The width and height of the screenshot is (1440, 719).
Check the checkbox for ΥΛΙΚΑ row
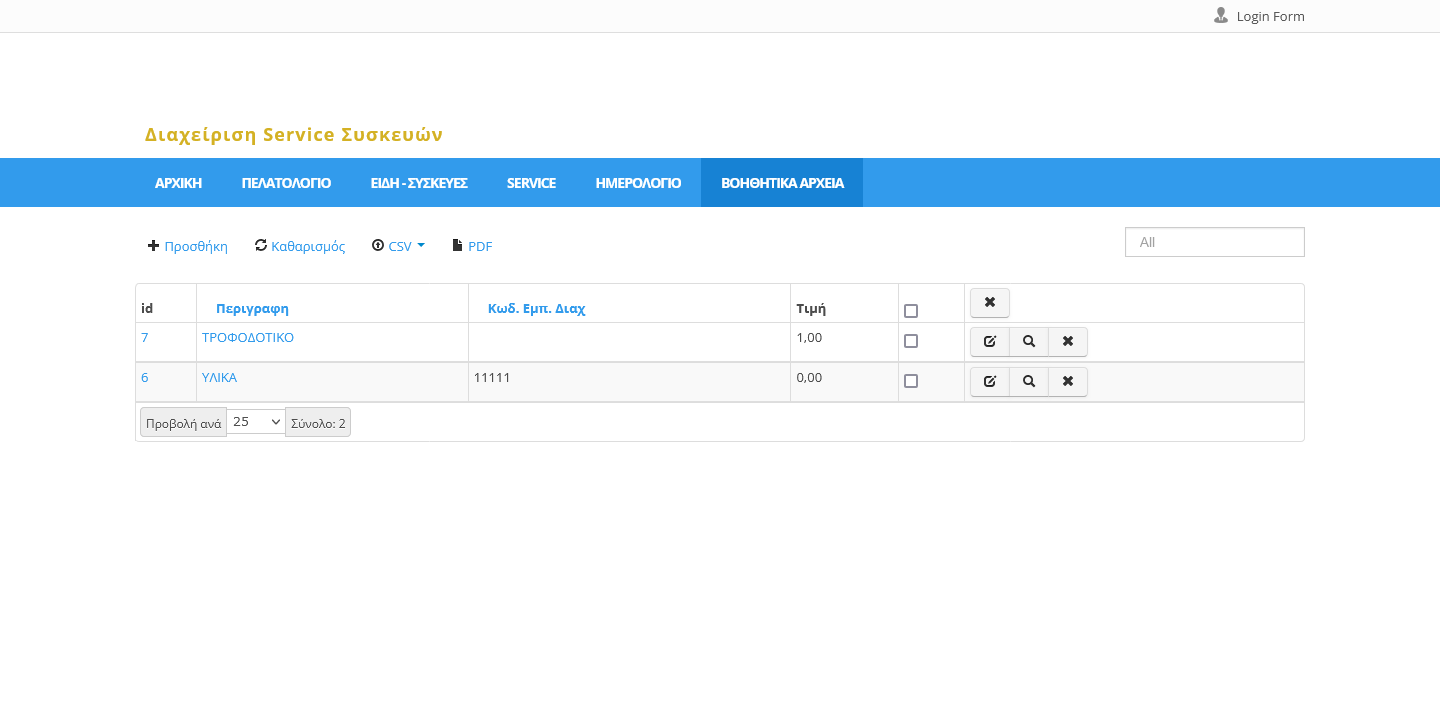[x=911, y=381]
